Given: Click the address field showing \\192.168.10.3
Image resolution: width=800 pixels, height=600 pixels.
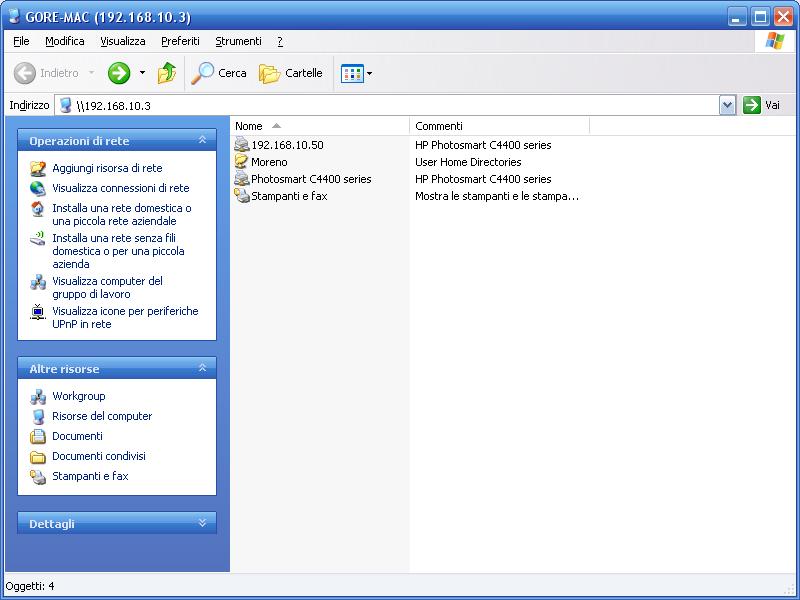Looking at the screenshot, I should (388, 106).
